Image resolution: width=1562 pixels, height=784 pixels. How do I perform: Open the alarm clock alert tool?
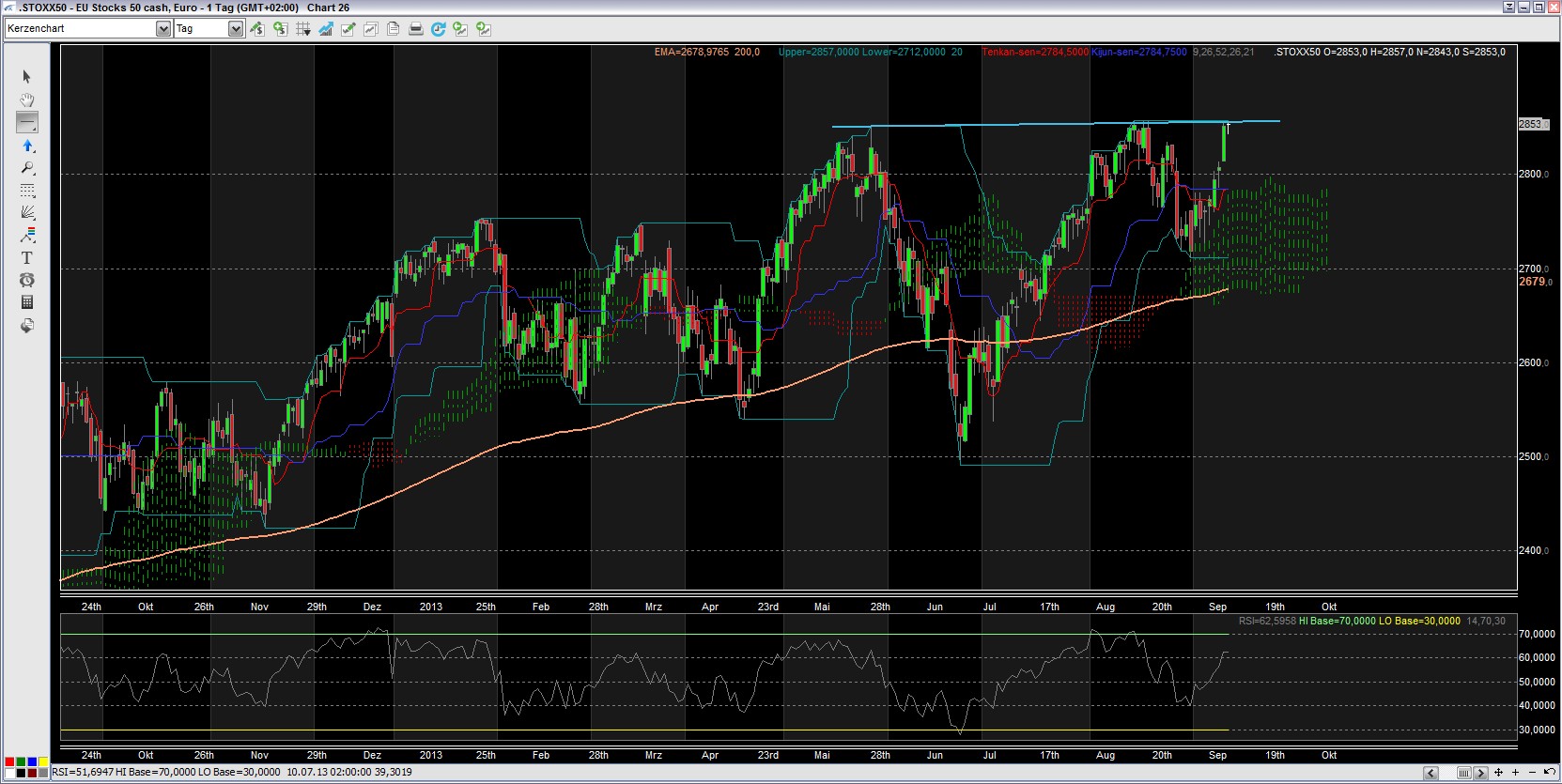26,280
